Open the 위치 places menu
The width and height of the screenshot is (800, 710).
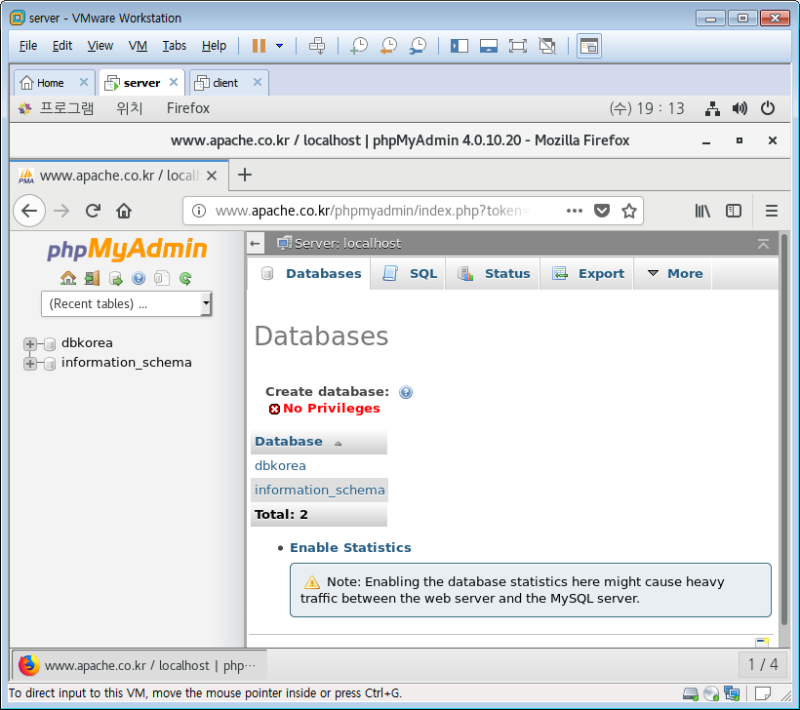point(130,108)
